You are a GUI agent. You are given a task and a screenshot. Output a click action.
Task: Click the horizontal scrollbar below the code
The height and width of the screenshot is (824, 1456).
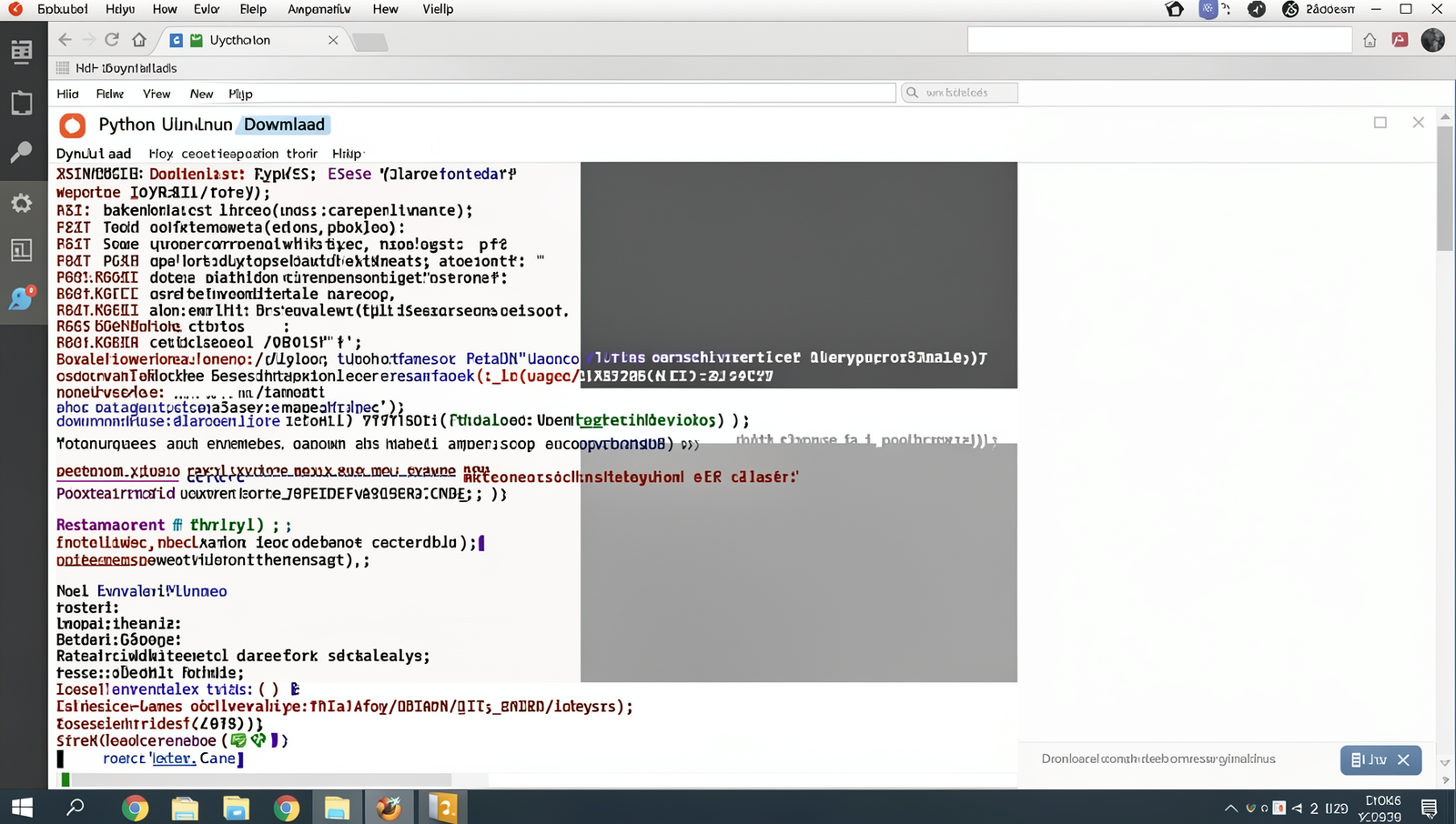(x=261, y=780)
